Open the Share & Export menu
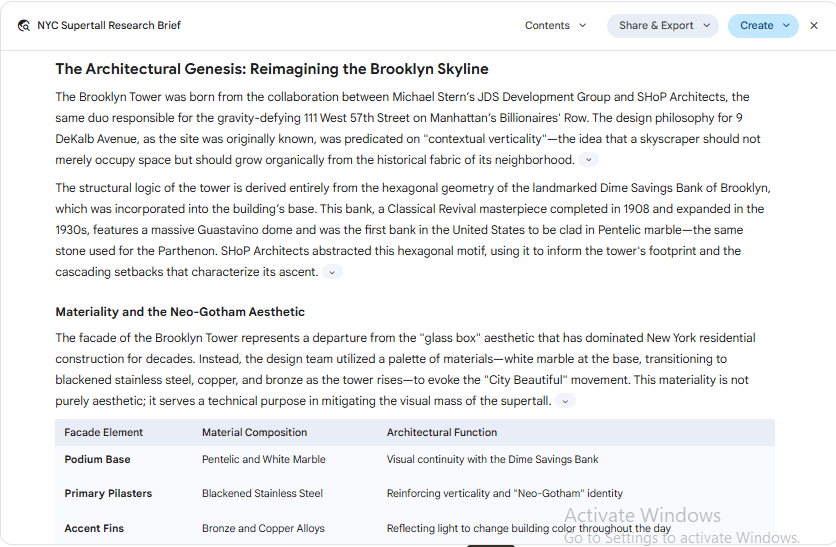 pos(663,26)
